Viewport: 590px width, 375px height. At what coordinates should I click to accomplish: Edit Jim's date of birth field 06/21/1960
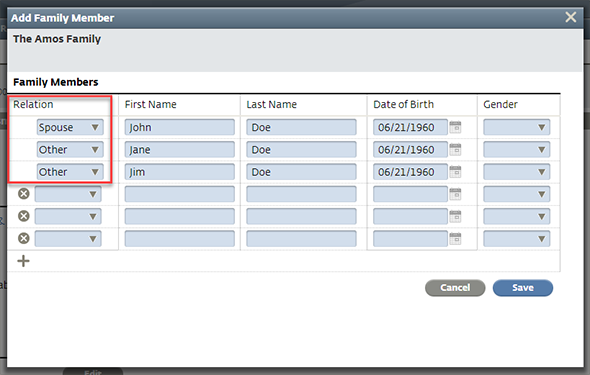click(410, 172)
